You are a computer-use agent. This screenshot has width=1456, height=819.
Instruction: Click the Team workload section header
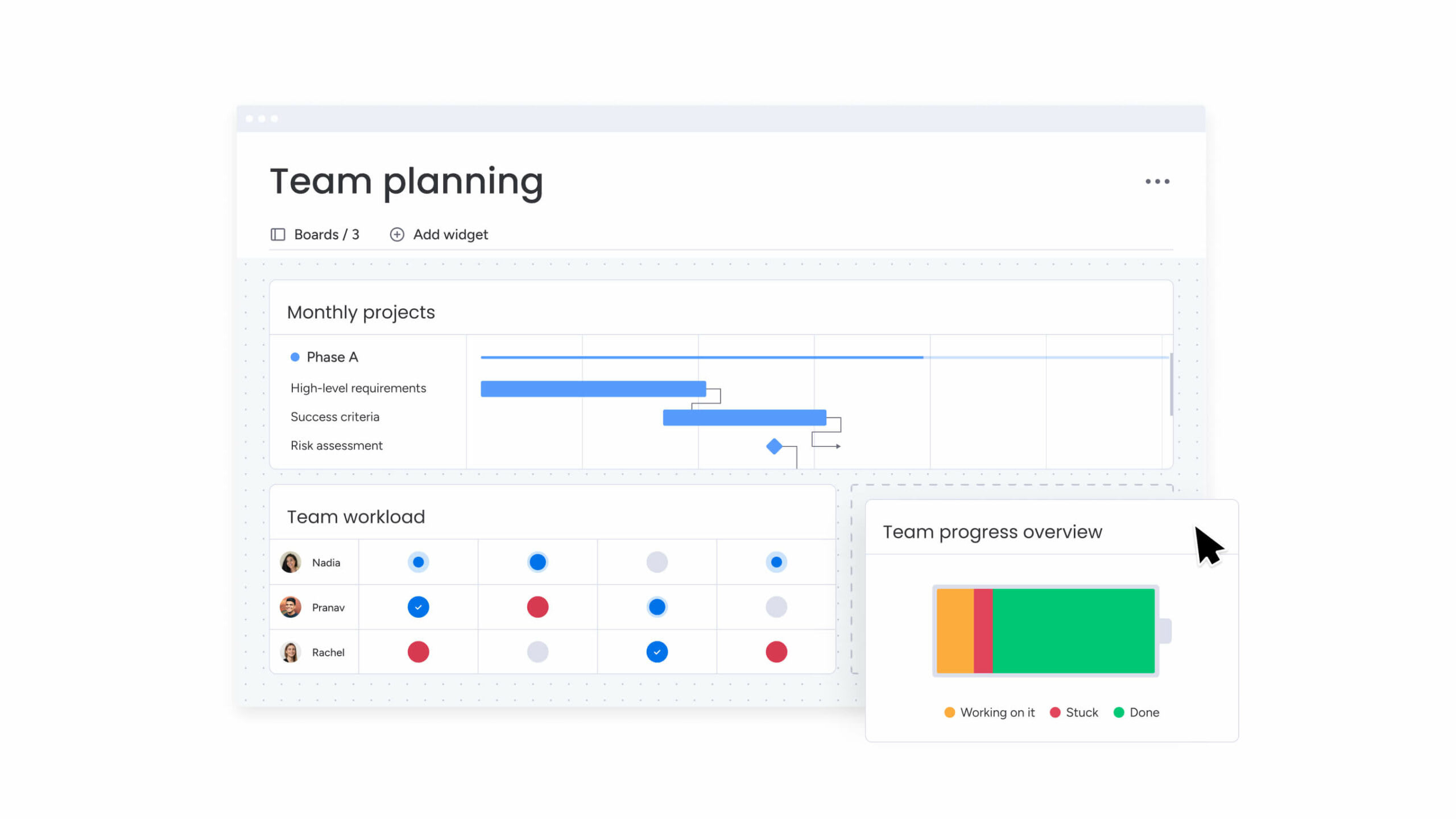coord(355,517)
